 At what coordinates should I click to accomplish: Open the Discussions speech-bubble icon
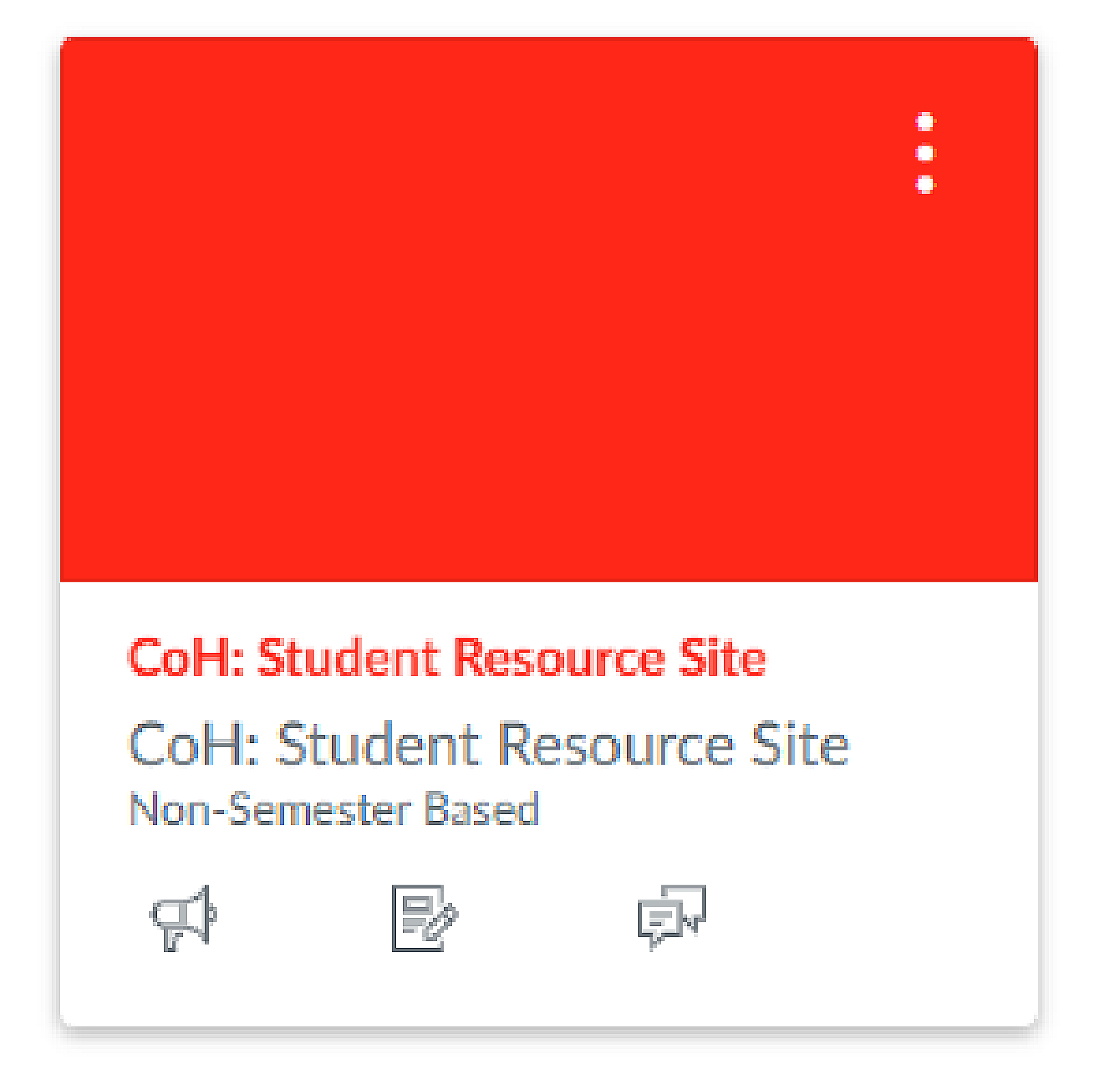point(672,918)
